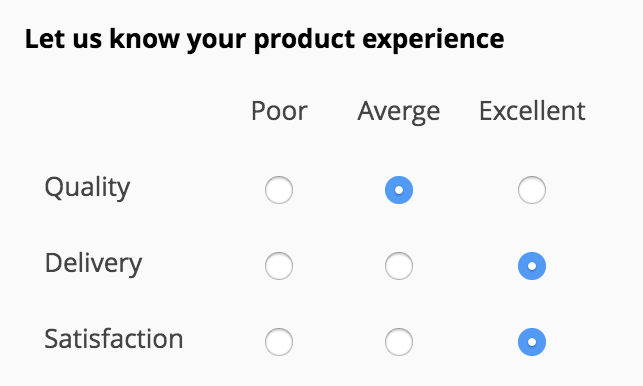Click the Averge column header
Screen dimensions: 643x386
(399, 112)
